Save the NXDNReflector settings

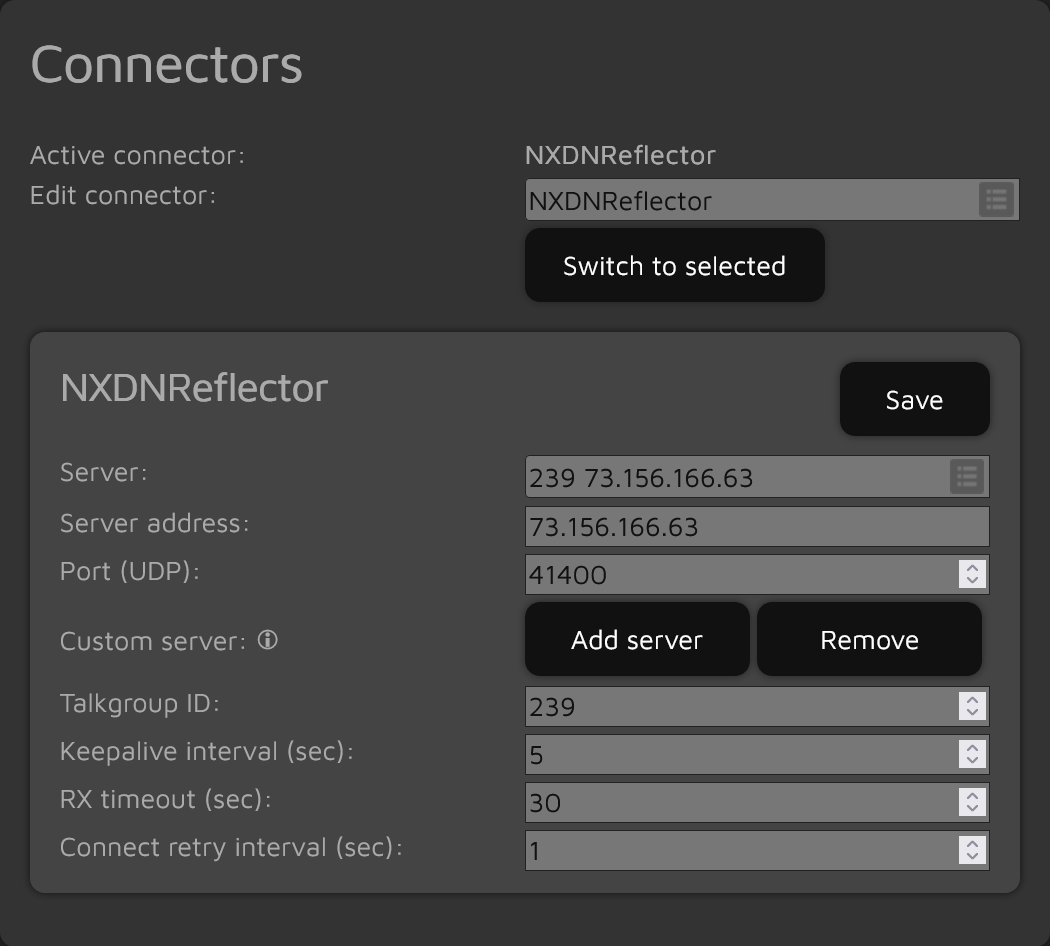click(x=914, y=399)
